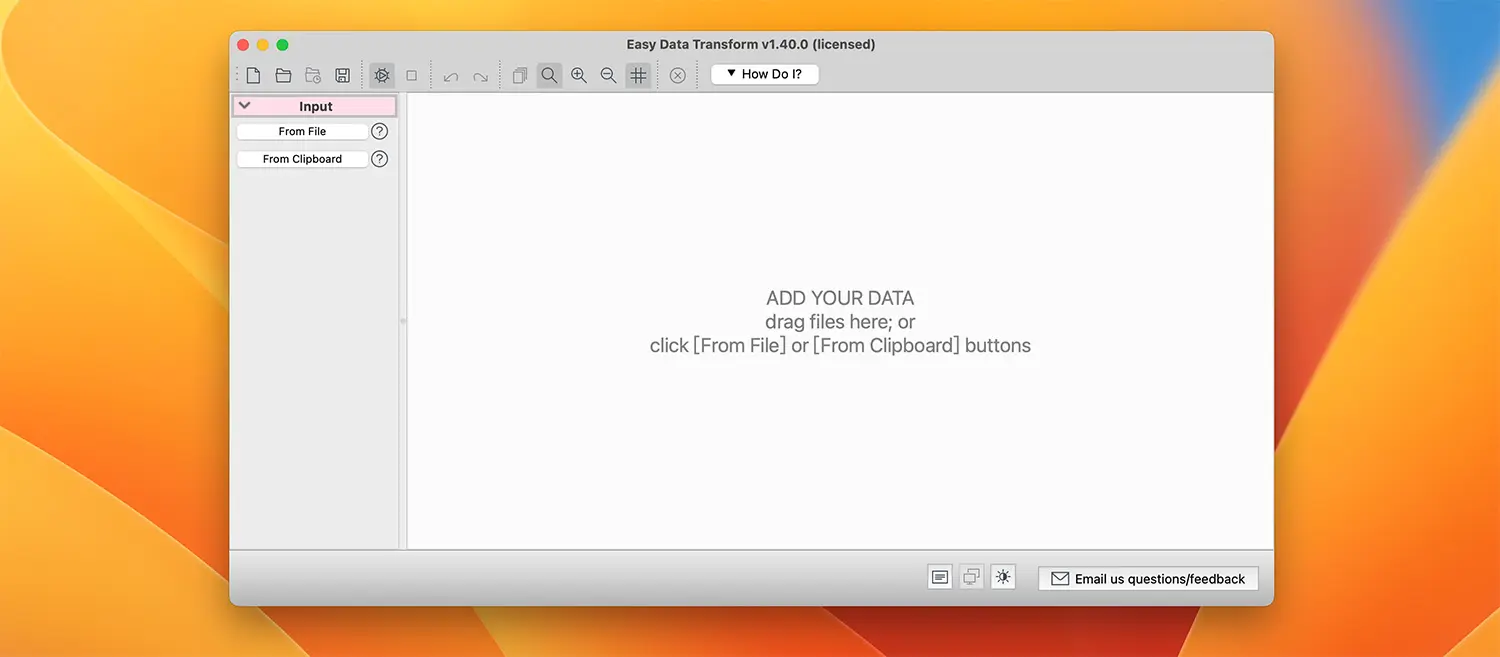
Task: Maximize the window with the green button
Action: pos(283,45)
